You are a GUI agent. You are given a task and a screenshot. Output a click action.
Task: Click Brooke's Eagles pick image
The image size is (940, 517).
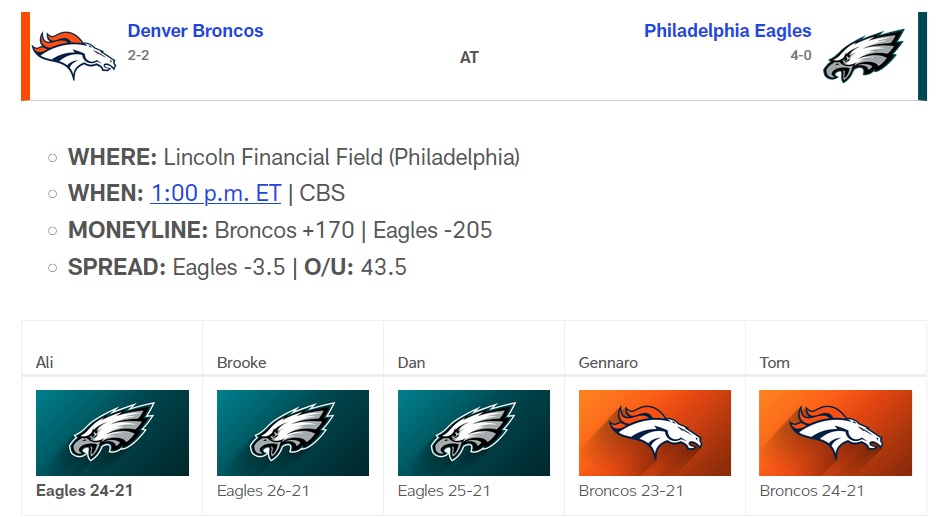[x=293, y=432]
